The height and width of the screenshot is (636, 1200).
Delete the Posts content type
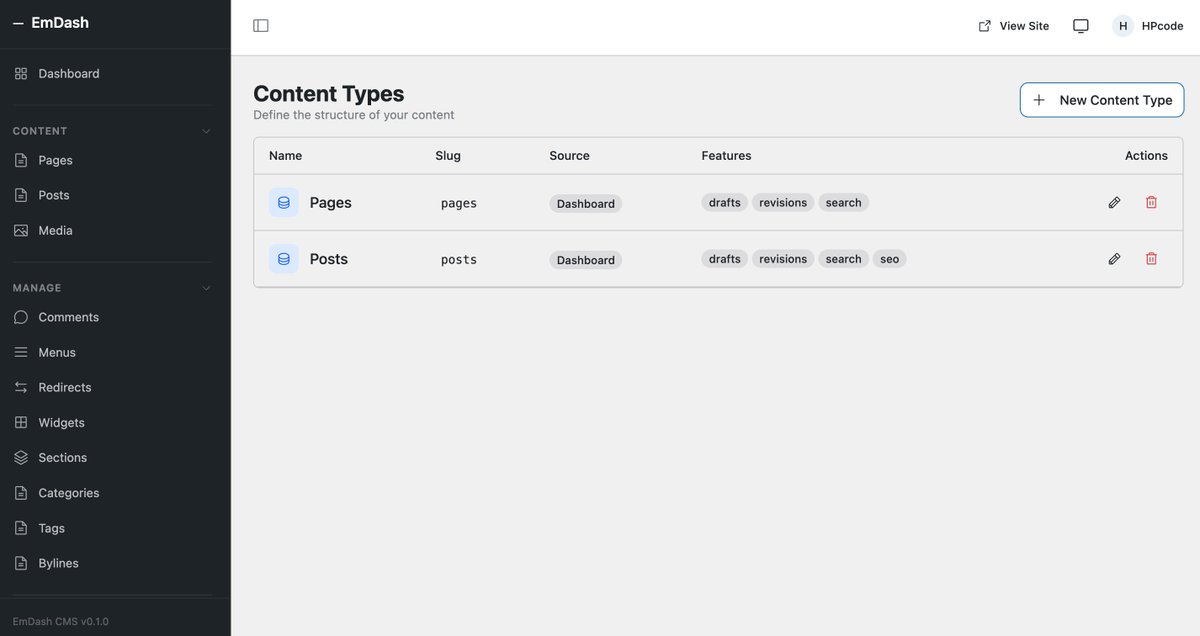pyautogui.click(x=1151, y=259)
